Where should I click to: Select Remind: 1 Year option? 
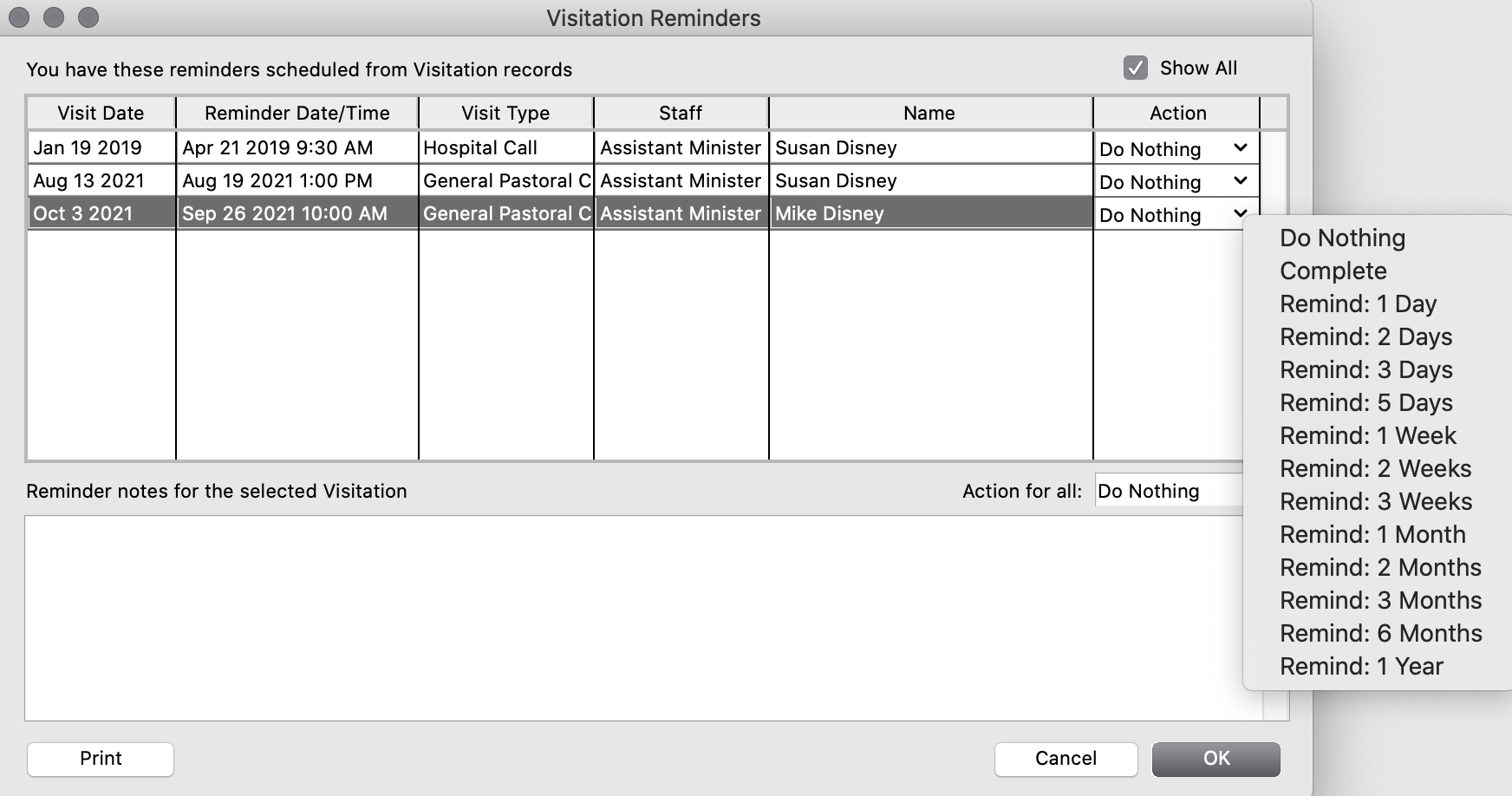[x=1361, y=666]
